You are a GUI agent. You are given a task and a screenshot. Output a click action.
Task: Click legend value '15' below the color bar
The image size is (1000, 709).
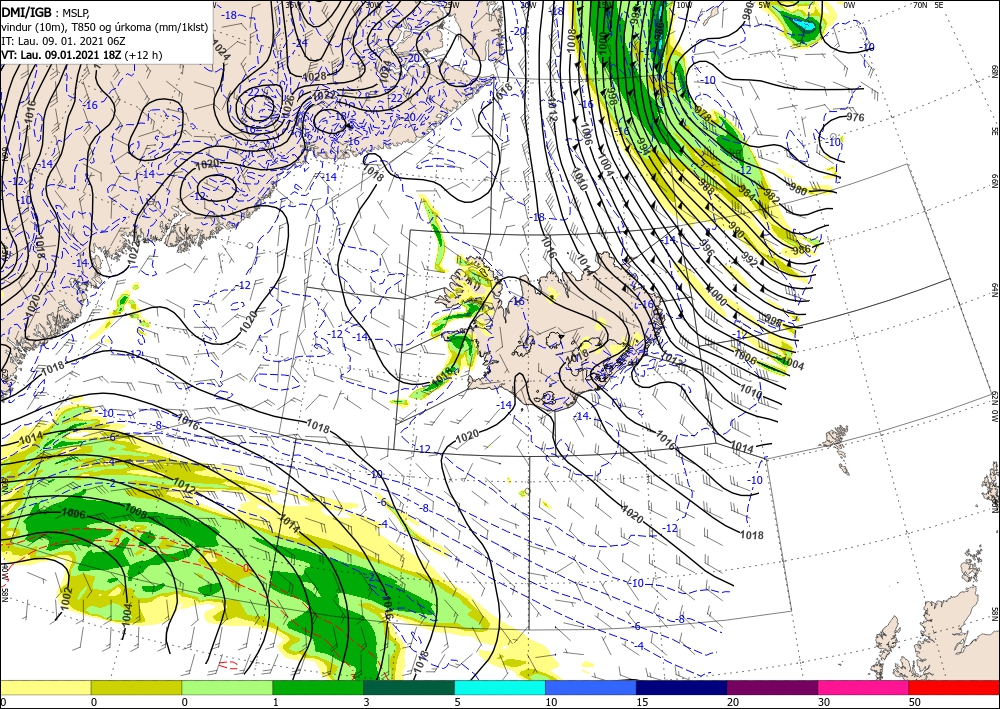tap(642, 702)
